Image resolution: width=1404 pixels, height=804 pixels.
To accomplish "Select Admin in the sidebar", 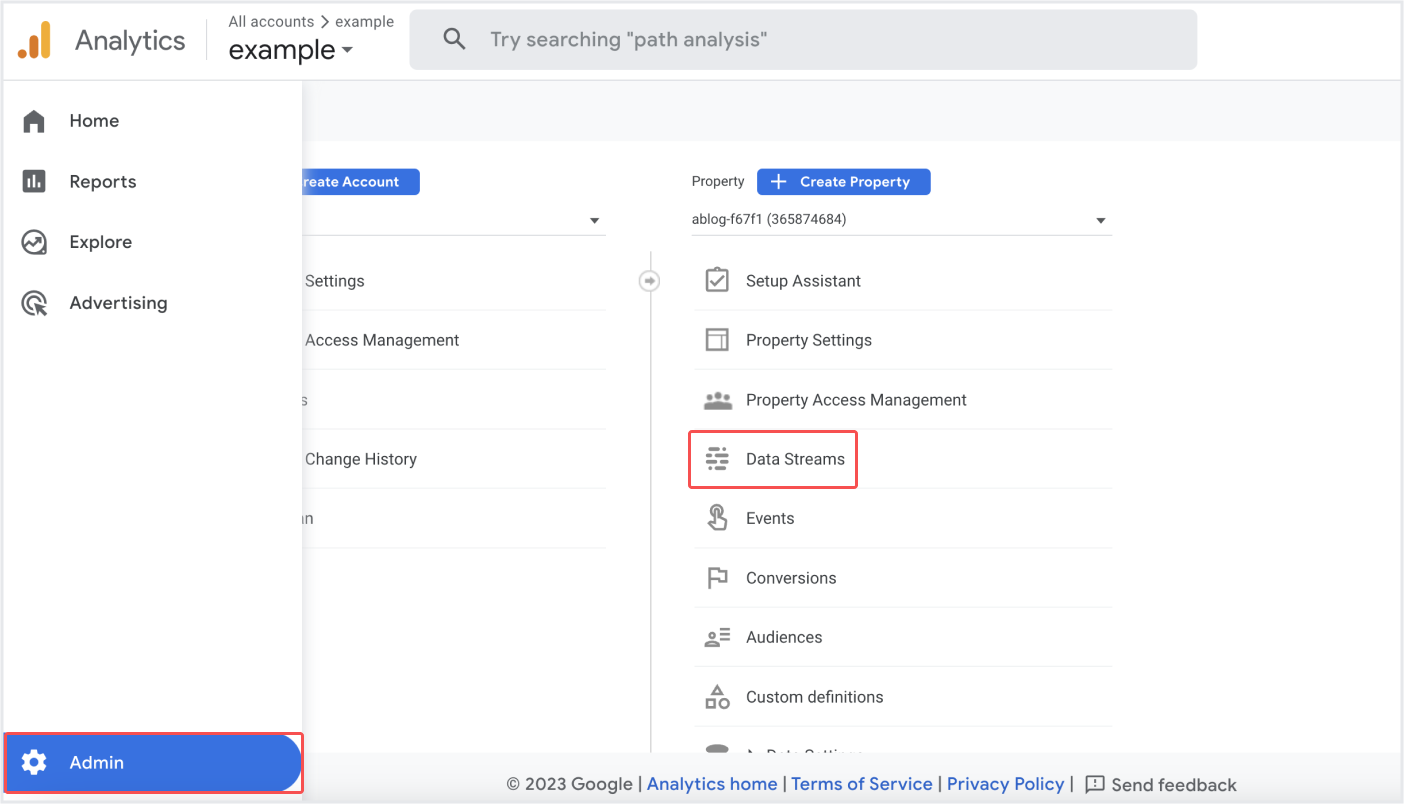I will (x=153, y=762).
